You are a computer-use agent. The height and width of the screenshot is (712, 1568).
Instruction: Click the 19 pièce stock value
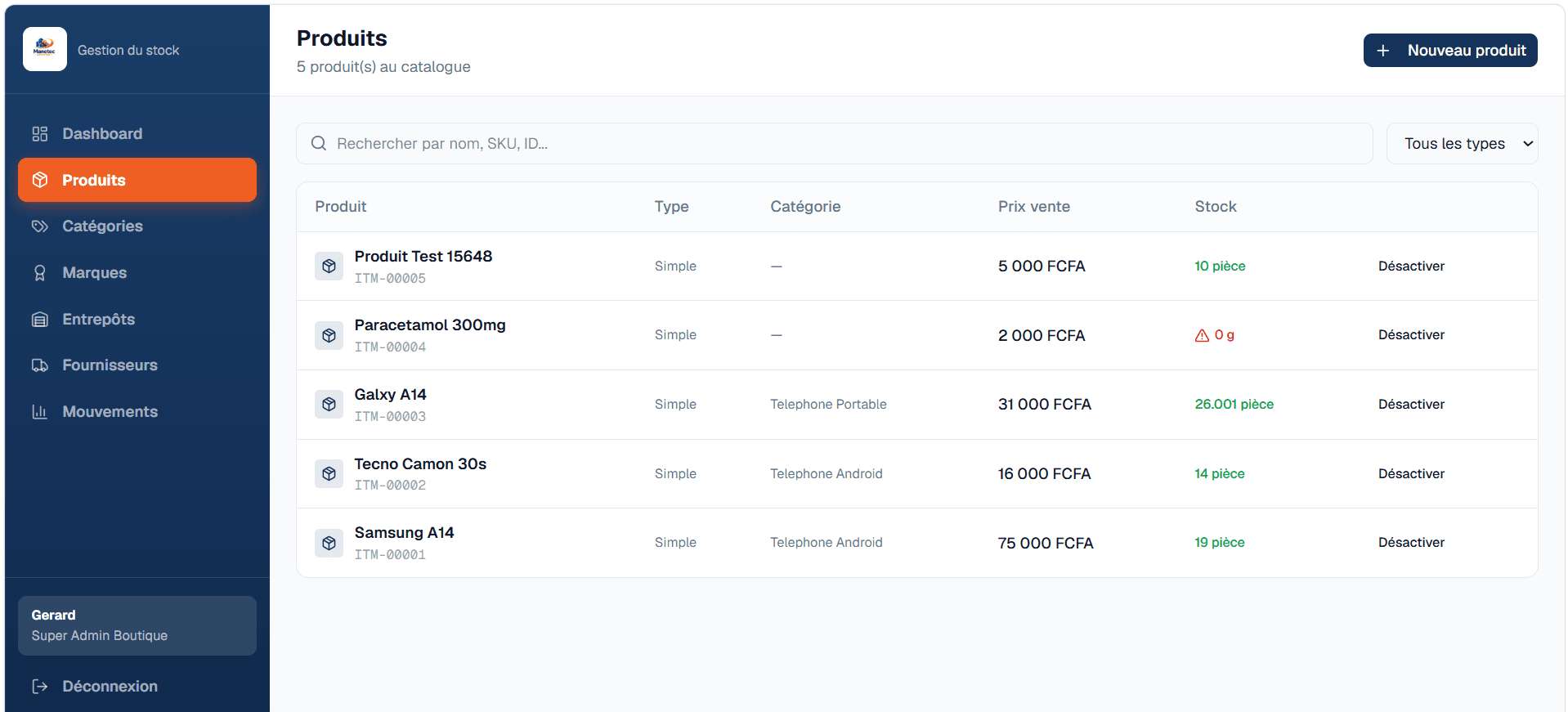1219,543
